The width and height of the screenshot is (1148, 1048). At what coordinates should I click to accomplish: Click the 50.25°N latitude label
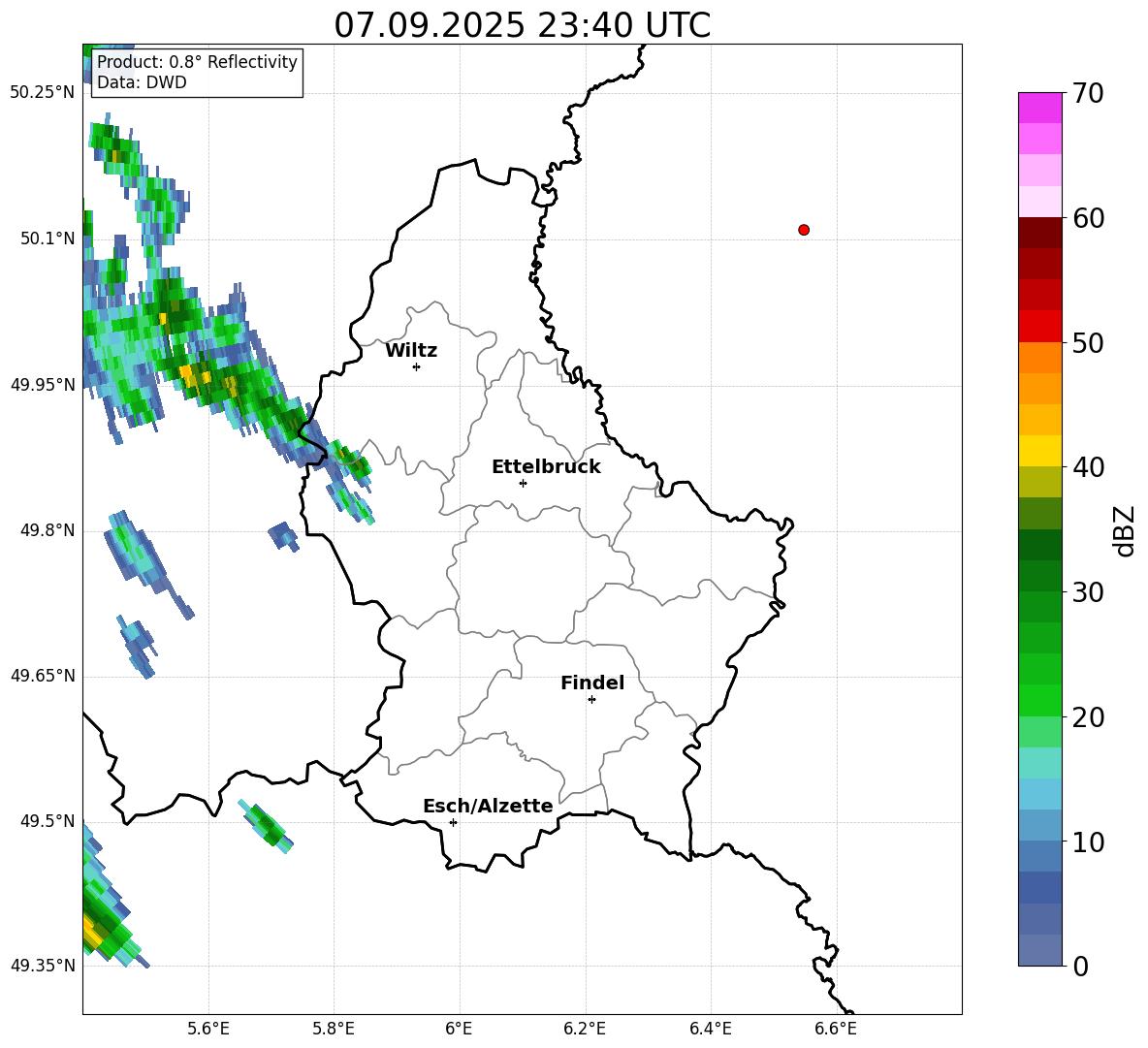43,93
